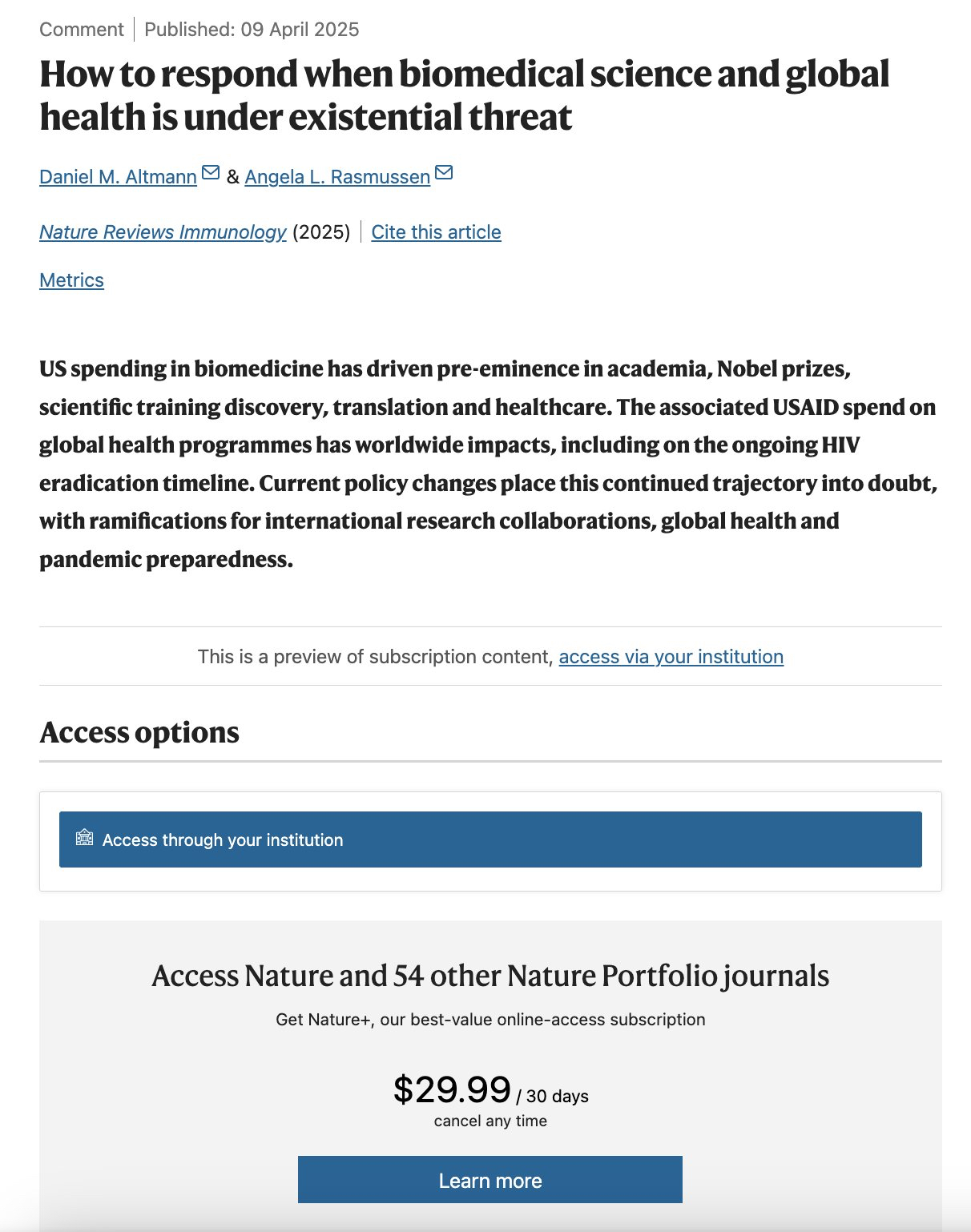Click the 'Published: 09 April 2025' date
Image resolution: width=971 pixels, height=1232 pixels.
[x=252, y=30]
